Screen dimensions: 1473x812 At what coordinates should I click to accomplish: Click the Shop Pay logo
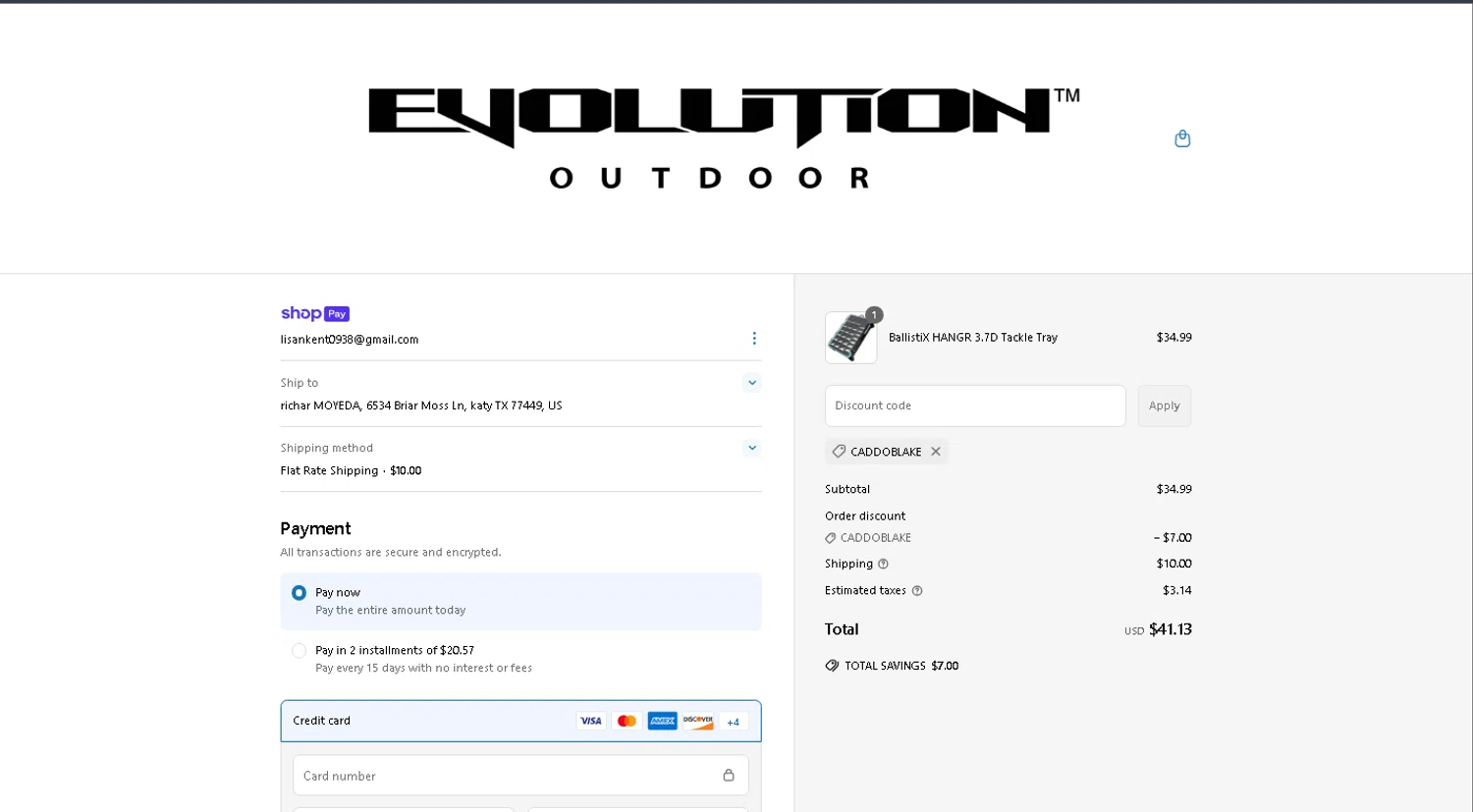point(315,313)
